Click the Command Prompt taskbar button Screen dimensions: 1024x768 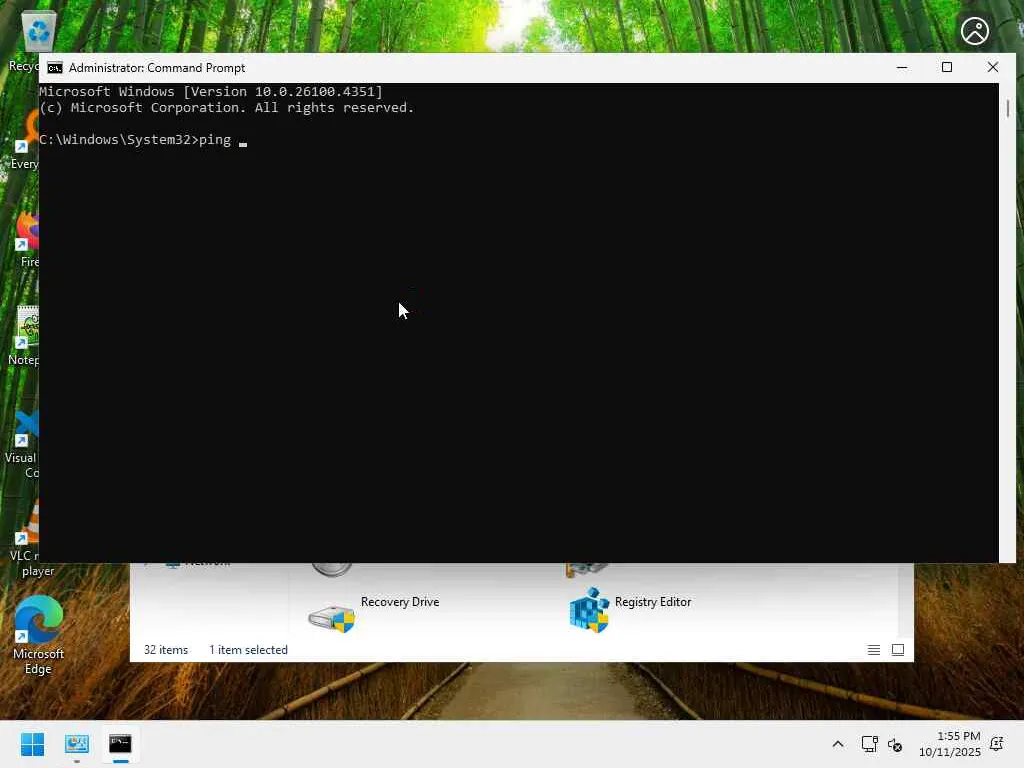[120, 744]
